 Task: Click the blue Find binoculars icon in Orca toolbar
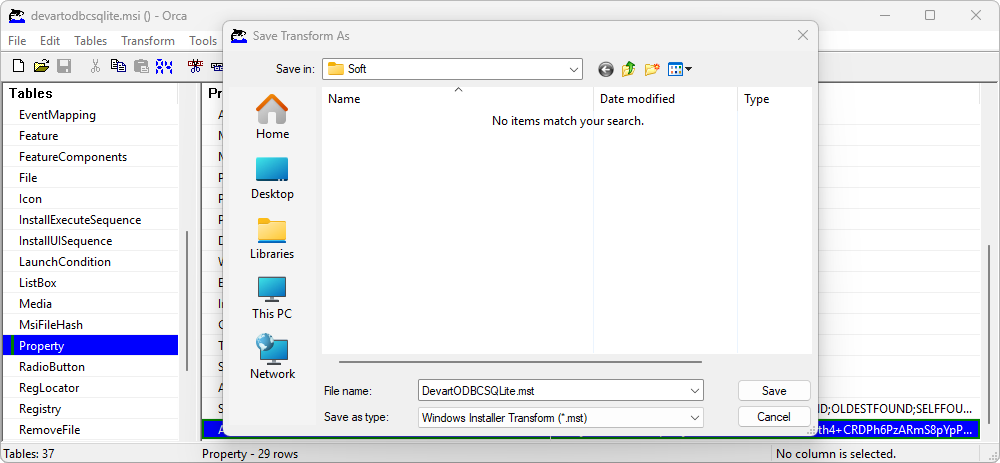click(x=164, y=66)
